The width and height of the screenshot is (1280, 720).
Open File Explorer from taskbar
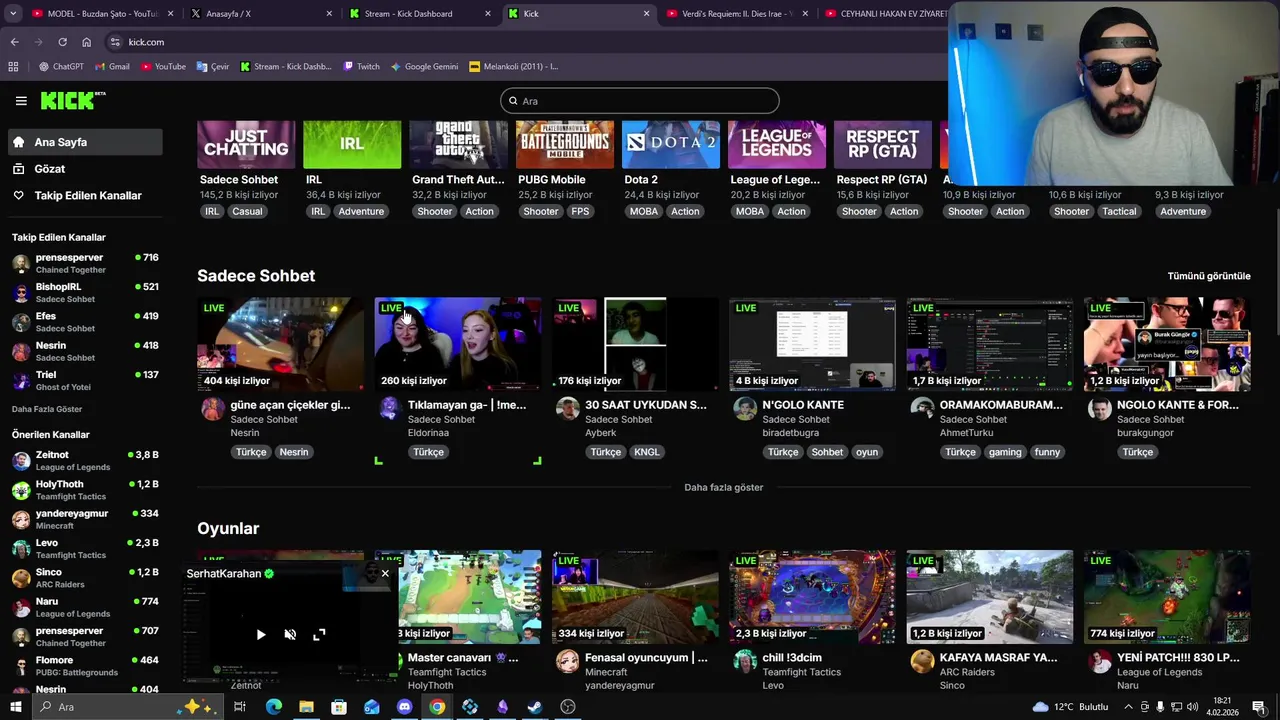(306, 707)
